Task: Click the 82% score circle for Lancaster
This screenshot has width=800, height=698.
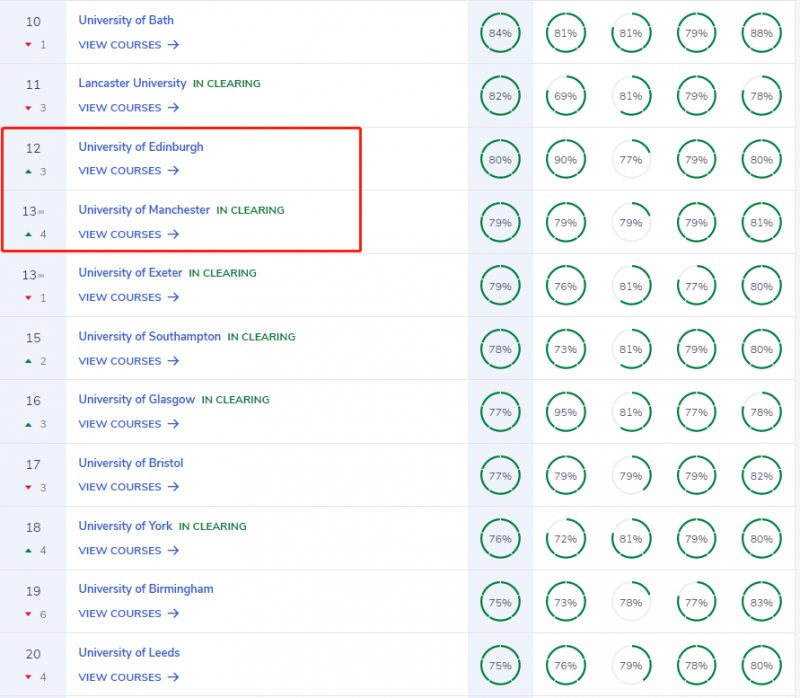Action: click(x=500, y=96)
